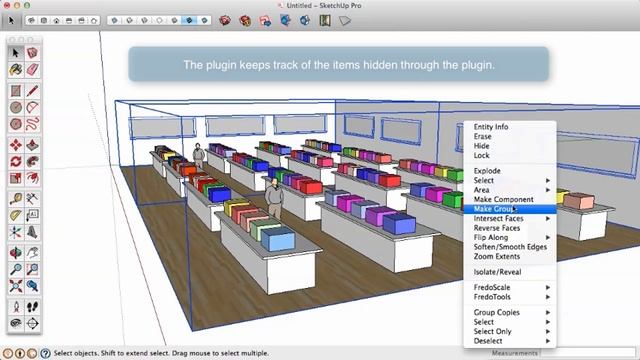Switch to Top view in top toolbar
Screen dimensions: 640x360
44,20
